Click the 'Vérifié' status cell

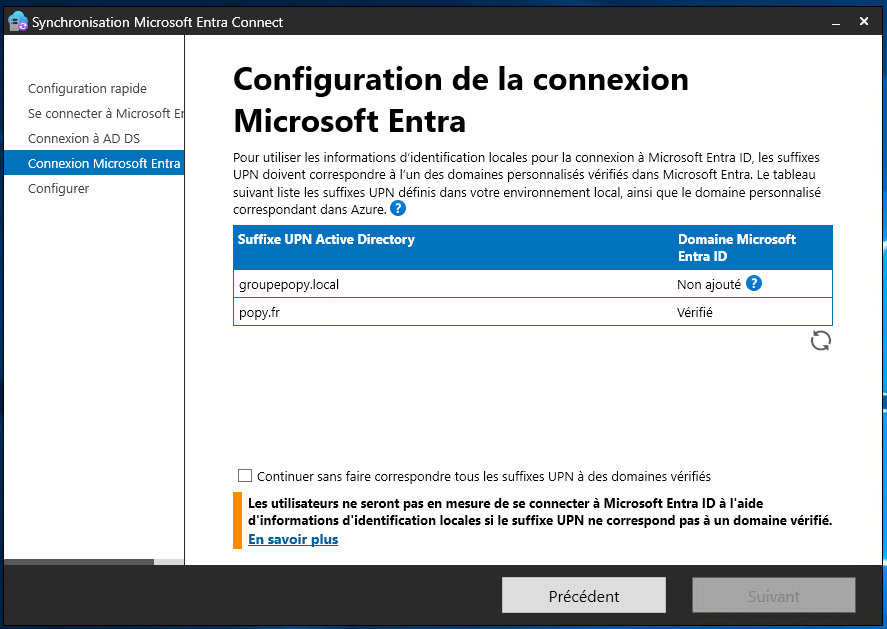695,312
